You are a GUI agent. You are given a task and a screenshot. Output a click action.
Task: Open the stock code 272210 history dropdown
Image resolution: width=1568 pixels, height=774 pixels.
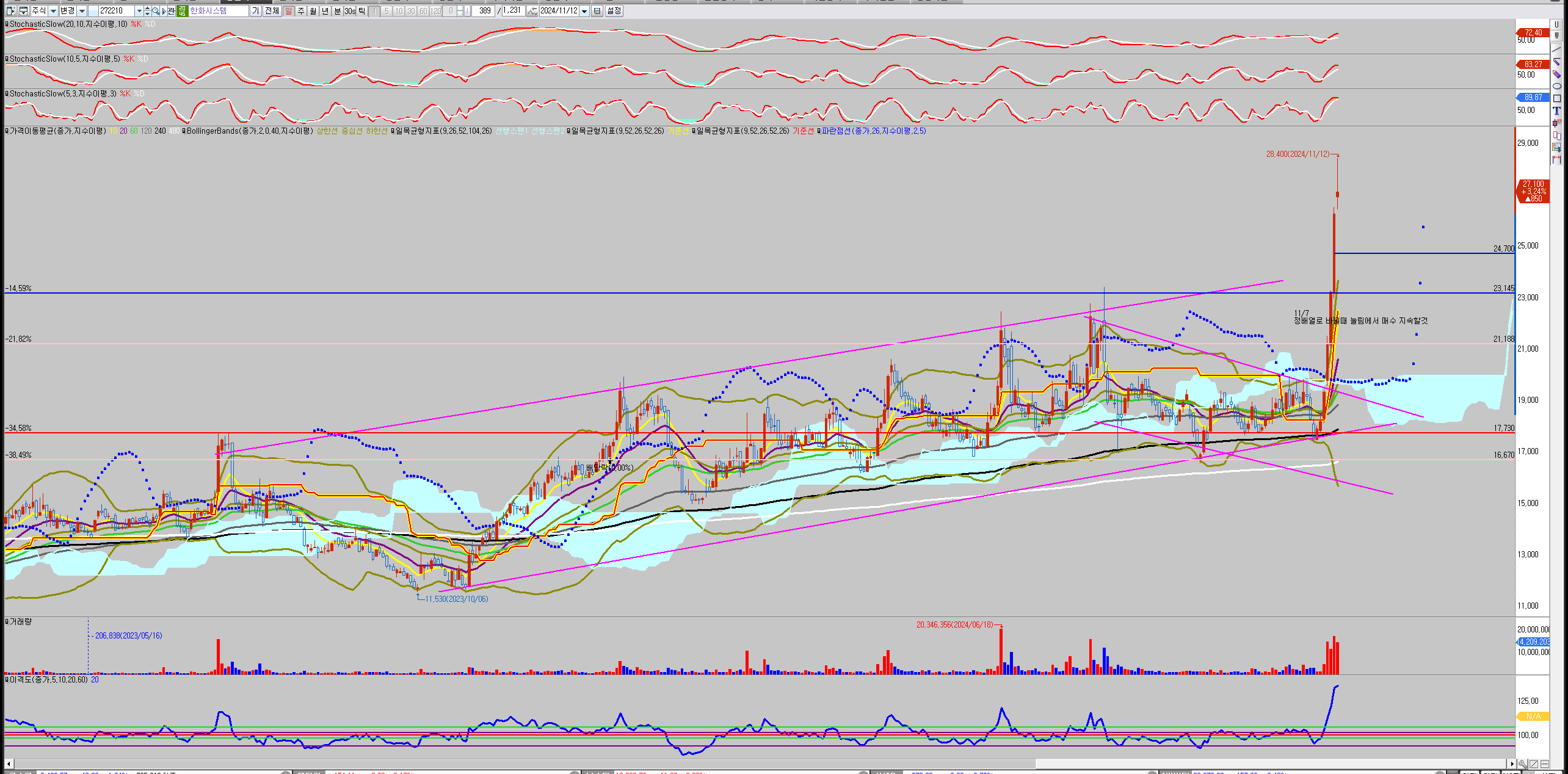tap(139, 11)
